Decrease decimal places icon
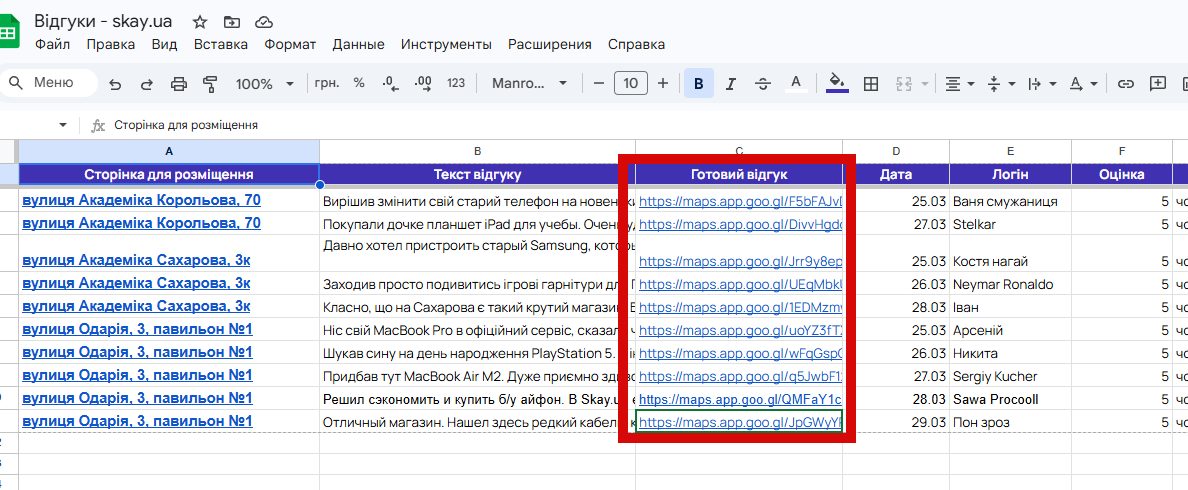The height and width of the screenshot is (490, 1188). click(x=391, y=83)
